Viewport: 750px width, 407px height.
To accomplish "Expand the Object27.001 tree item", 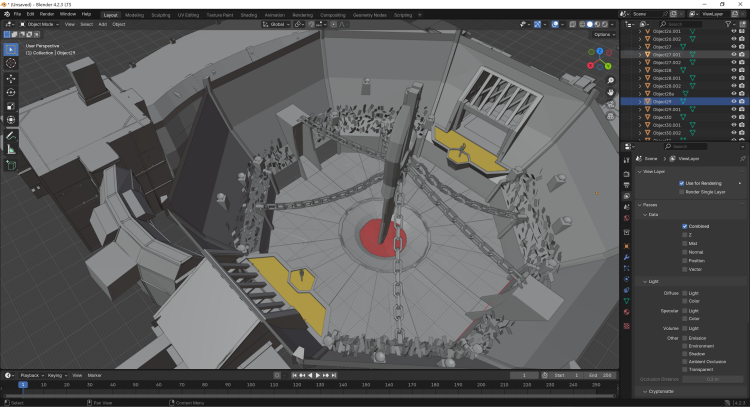I will tap(640, 54).
